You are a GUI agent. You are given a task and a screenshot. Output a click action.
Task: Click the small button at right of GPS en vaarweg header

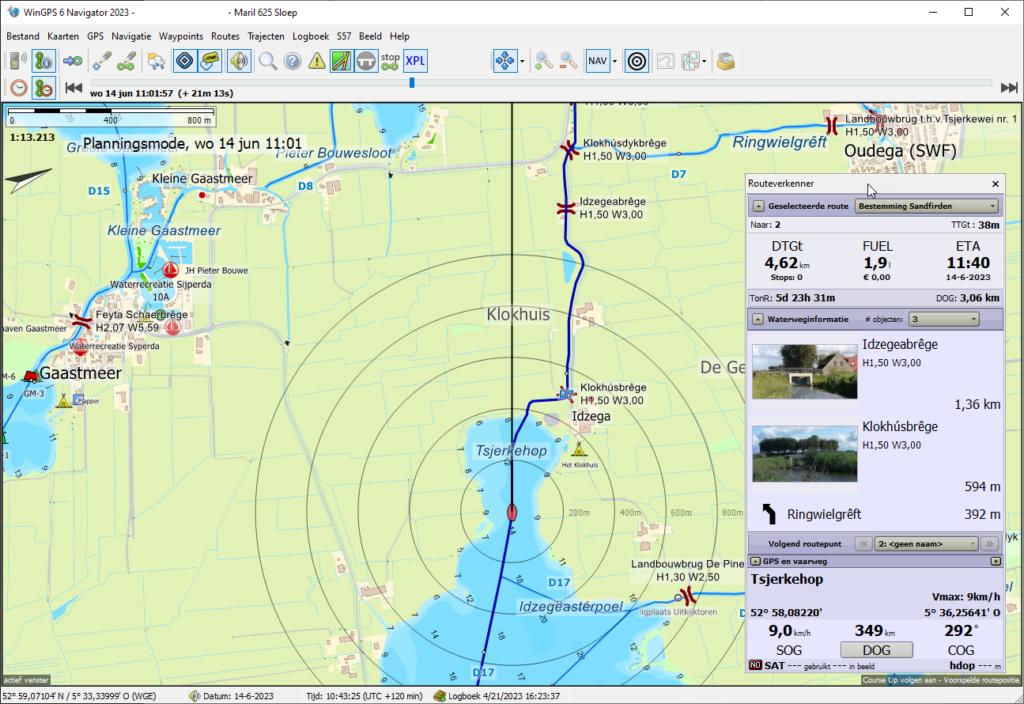995,561
